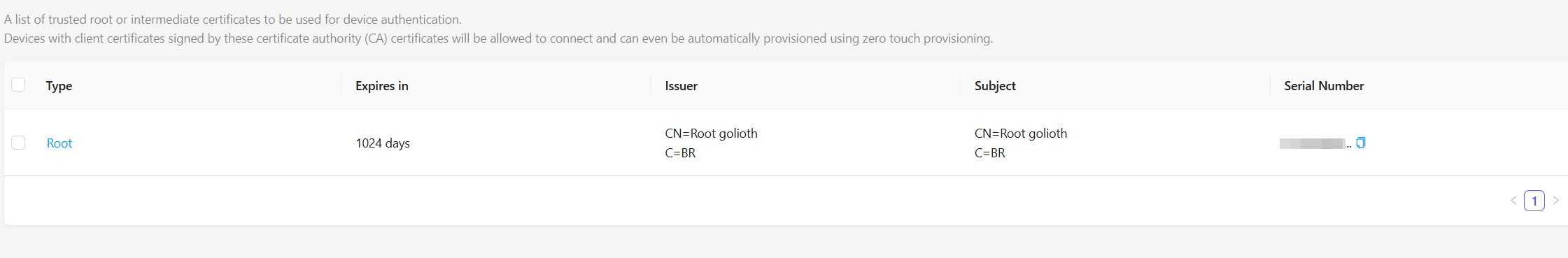Click the Expires in column header

pos(382,86)
